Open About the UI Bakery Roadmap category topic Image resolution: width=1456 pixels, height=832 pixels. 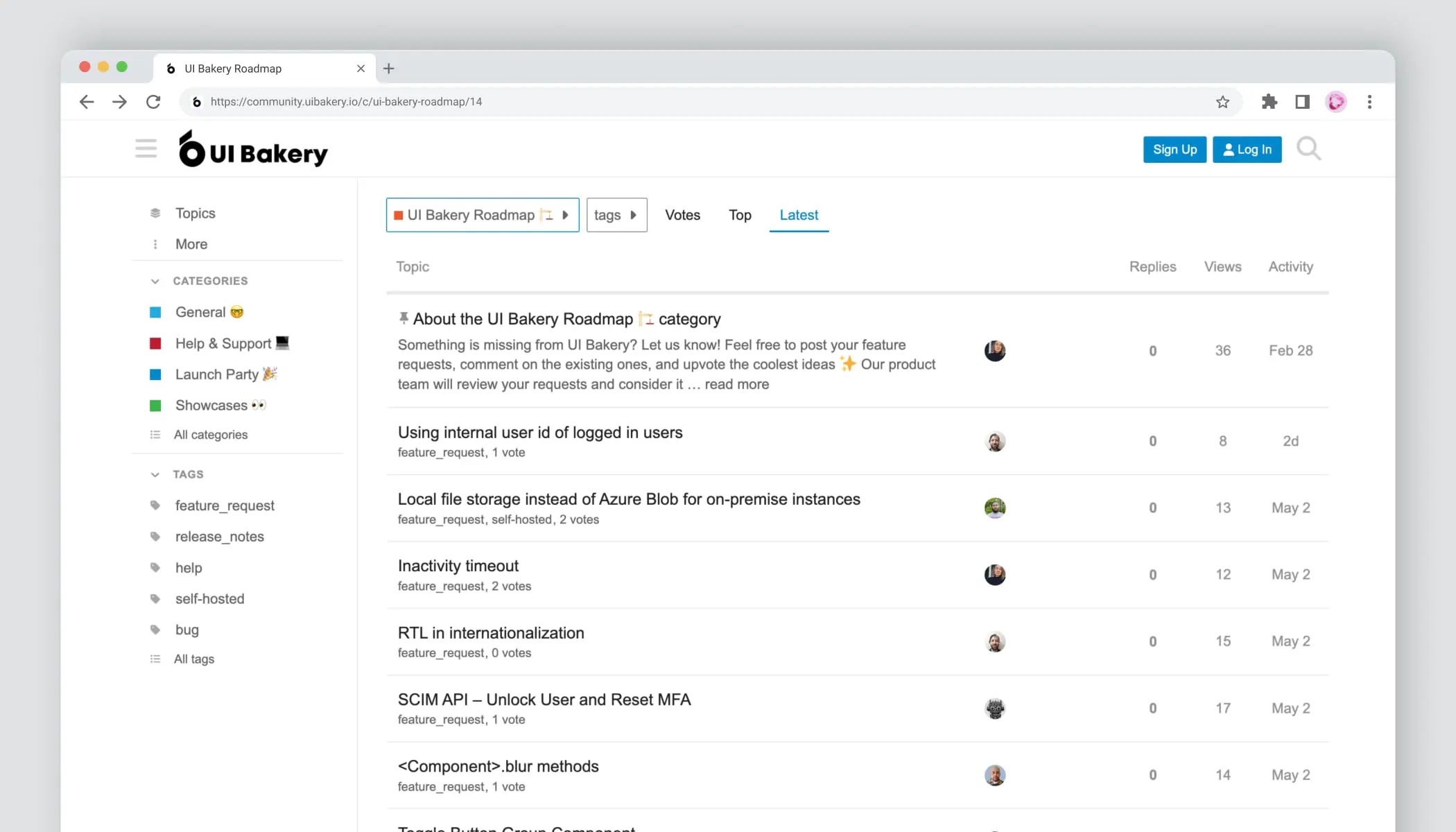(566, 319)
